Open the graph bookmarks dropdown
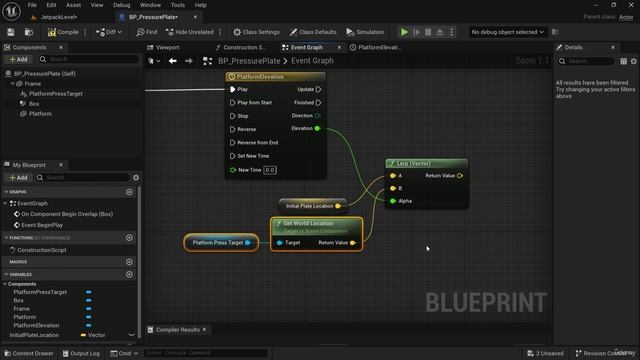This screenshot has height=360, width=640. tap(154, 61)
